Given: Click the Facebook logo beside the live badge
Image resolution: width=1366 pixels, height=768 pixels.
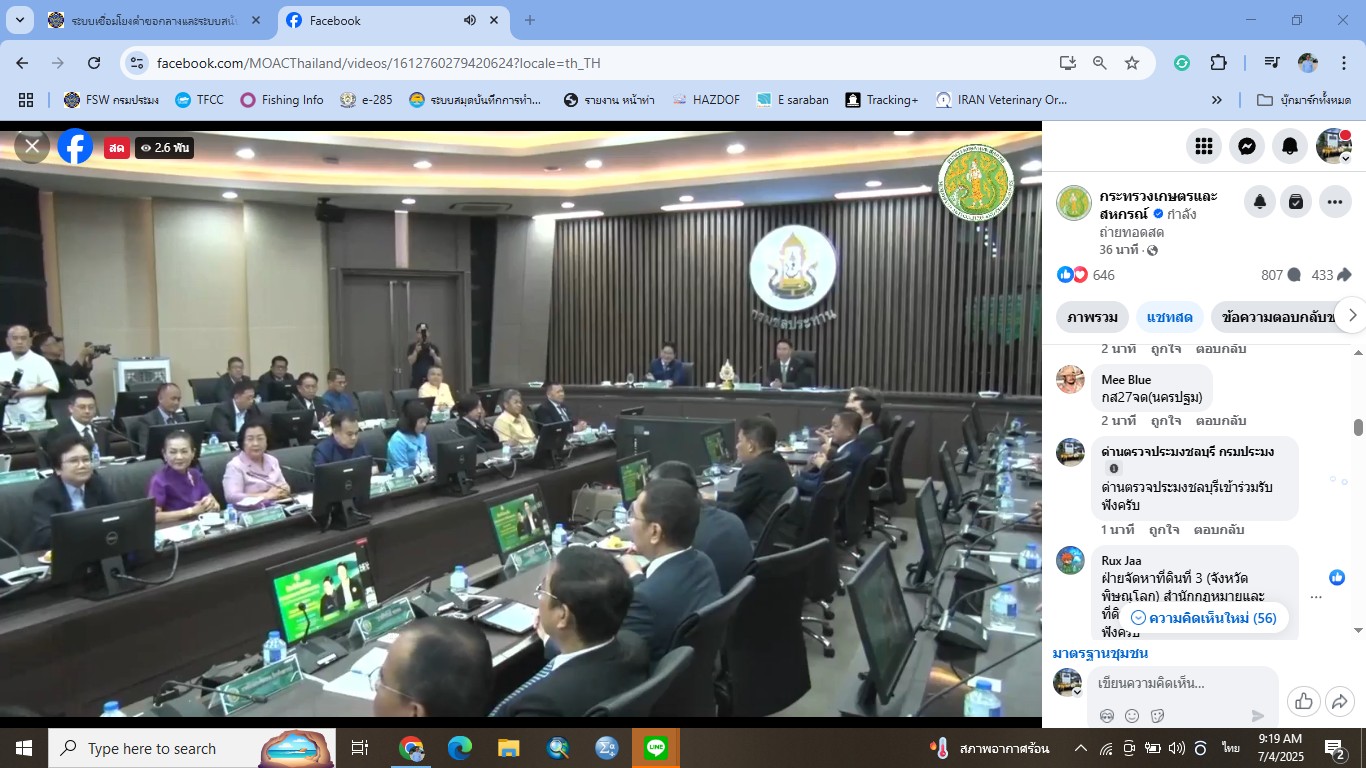Looking at the screenshot, I should 75,146.
